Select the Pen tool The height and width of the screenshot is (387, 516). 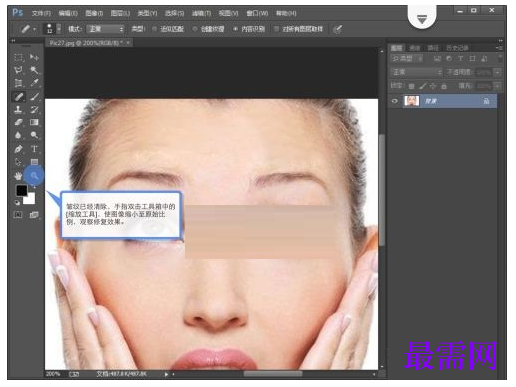point(18,149)
